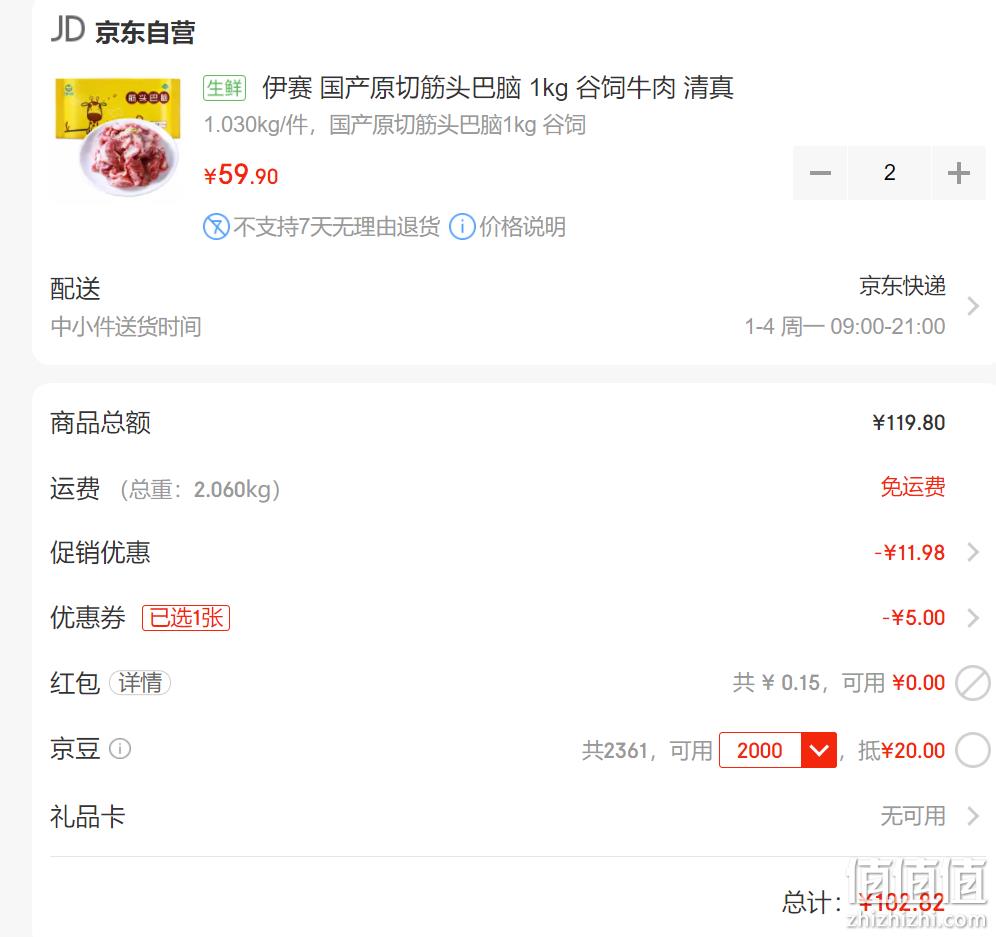The width and height of the screenshot is (996, 937).
Task: Click the JD 京东自营 store logo
Action: (x=123, y=30)
